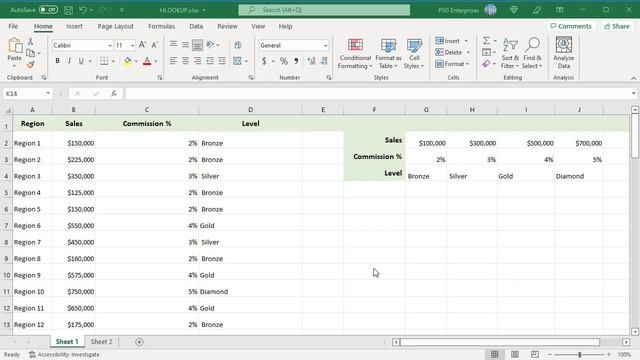Apply the Comma Style format

point(296,61)
